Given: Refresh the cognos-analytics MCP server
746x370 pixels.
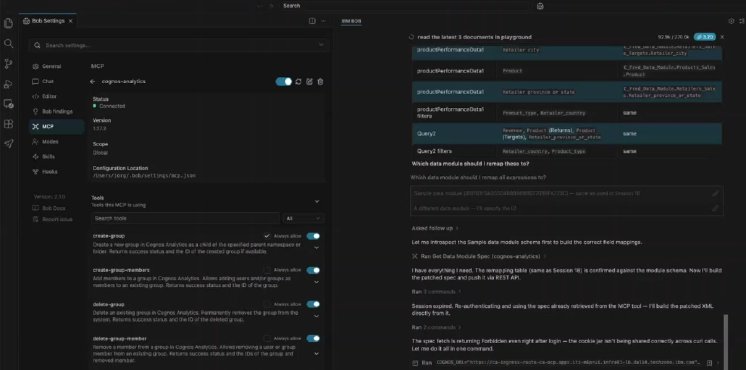Looking at the screenshot, I should 298,82.
